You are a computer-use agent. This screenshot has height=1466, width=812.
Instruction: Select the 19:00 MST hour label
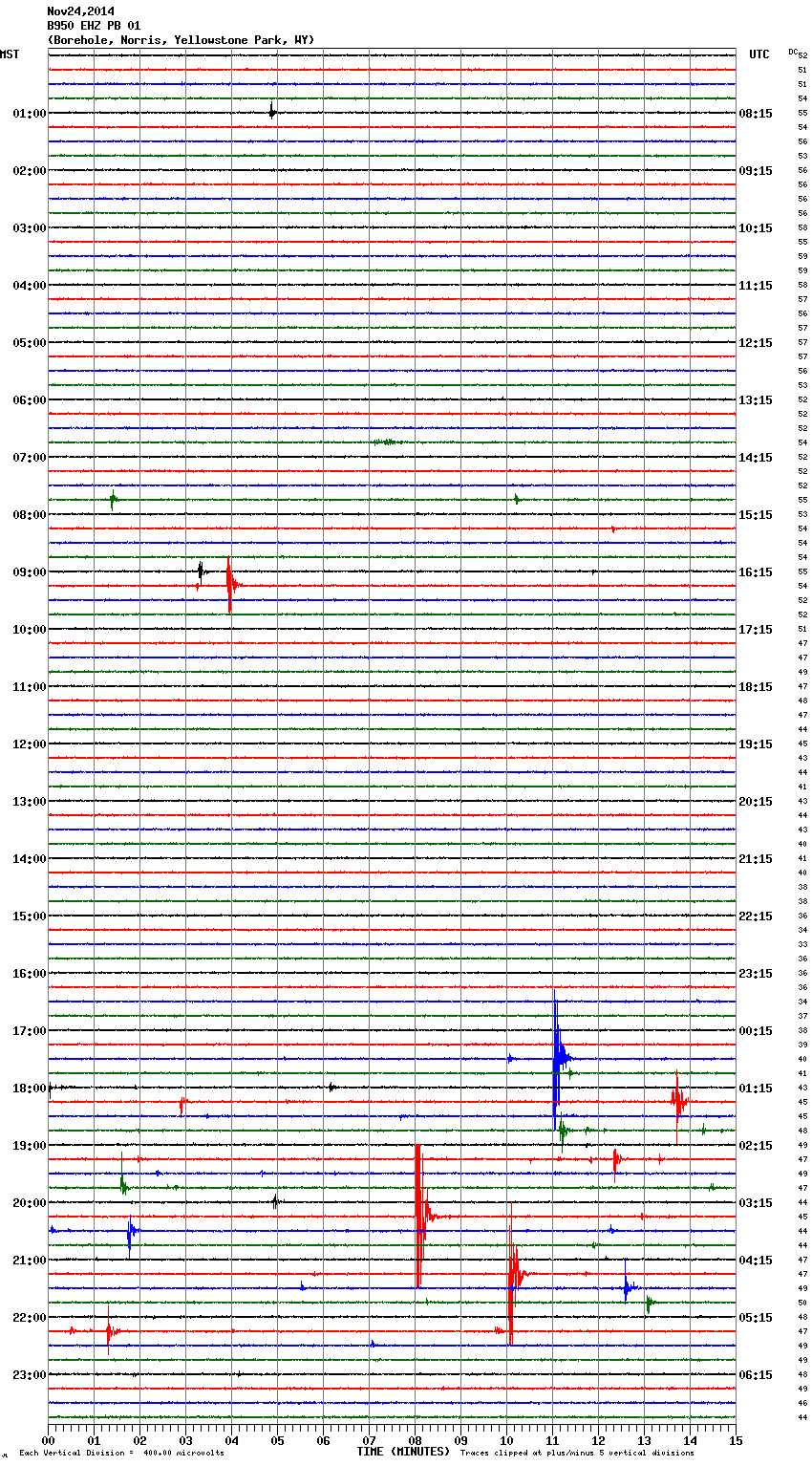tap(29, 1146)
